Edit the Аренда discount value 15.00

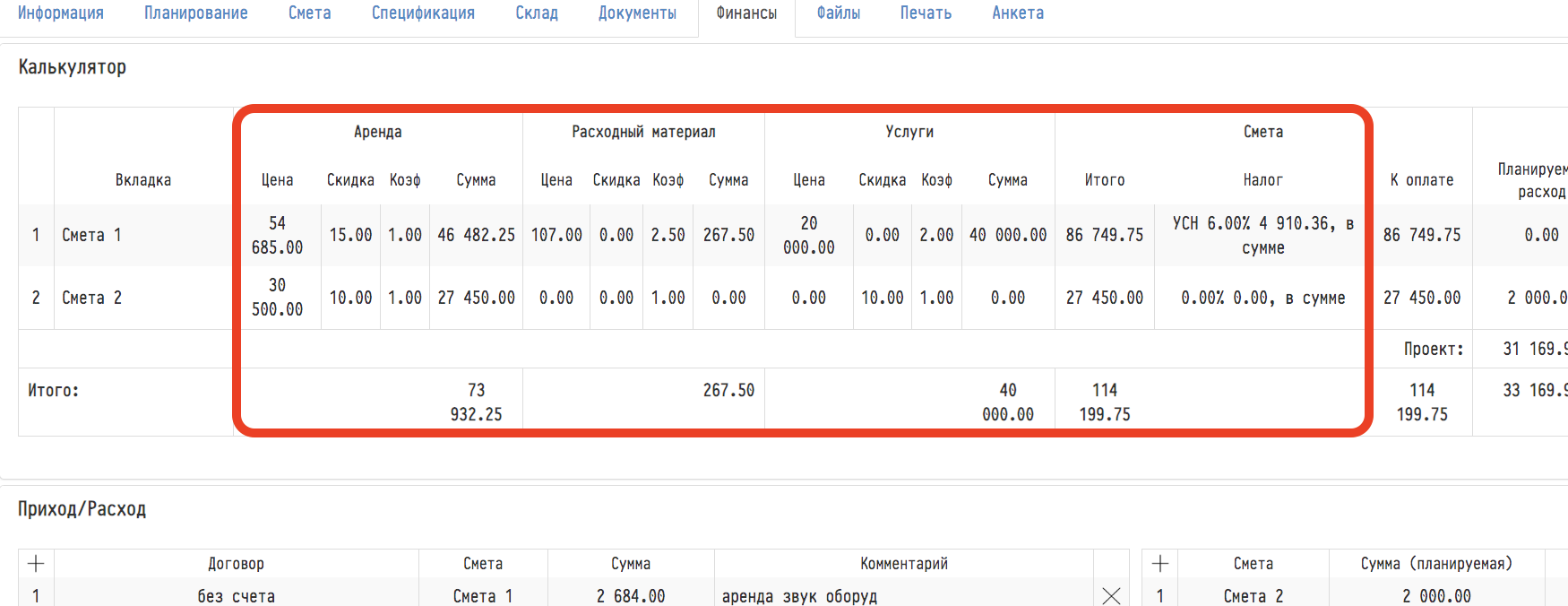350,235
